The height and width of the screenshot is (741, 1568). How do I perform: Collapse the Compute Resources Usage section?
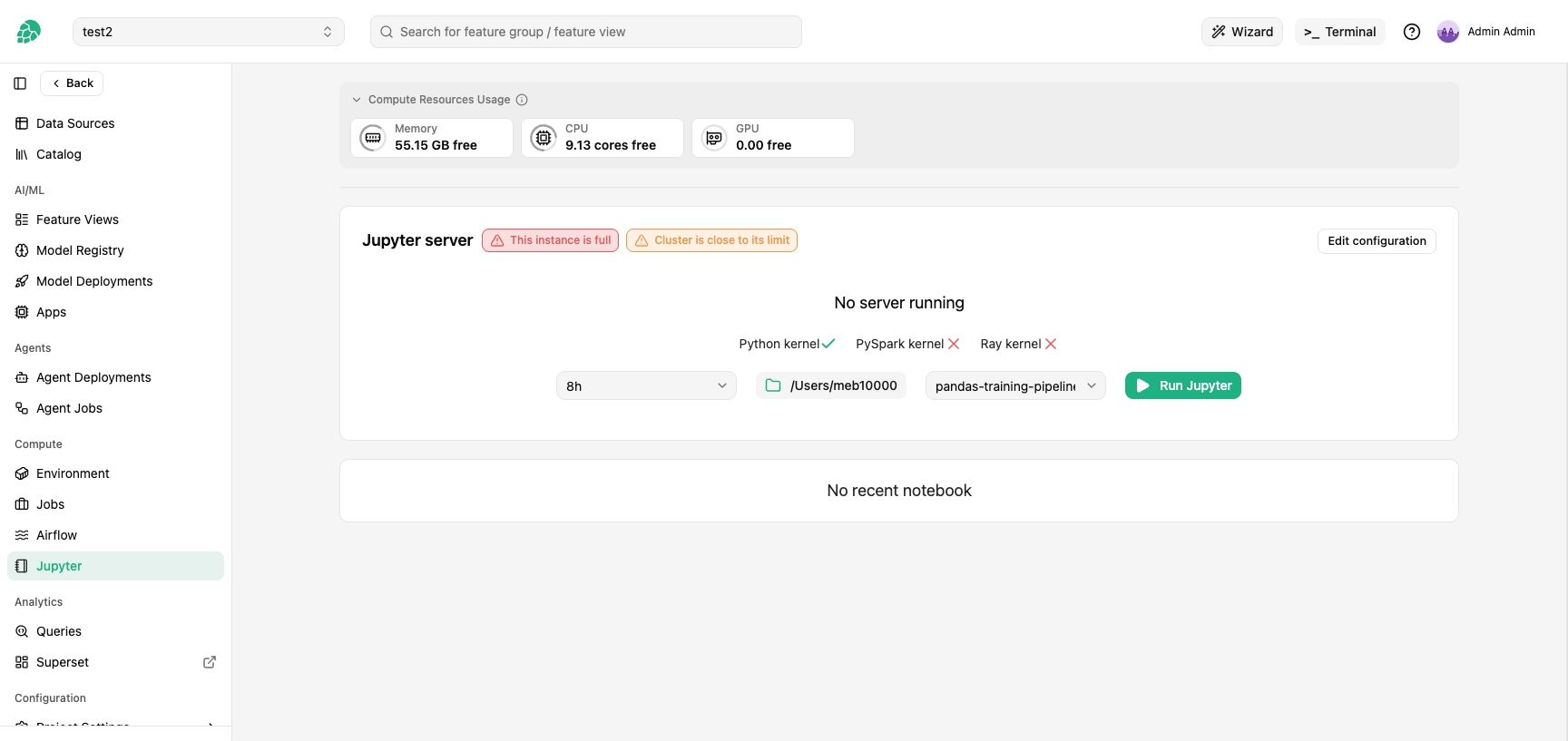pyautogui.click(x=357, y=100)
